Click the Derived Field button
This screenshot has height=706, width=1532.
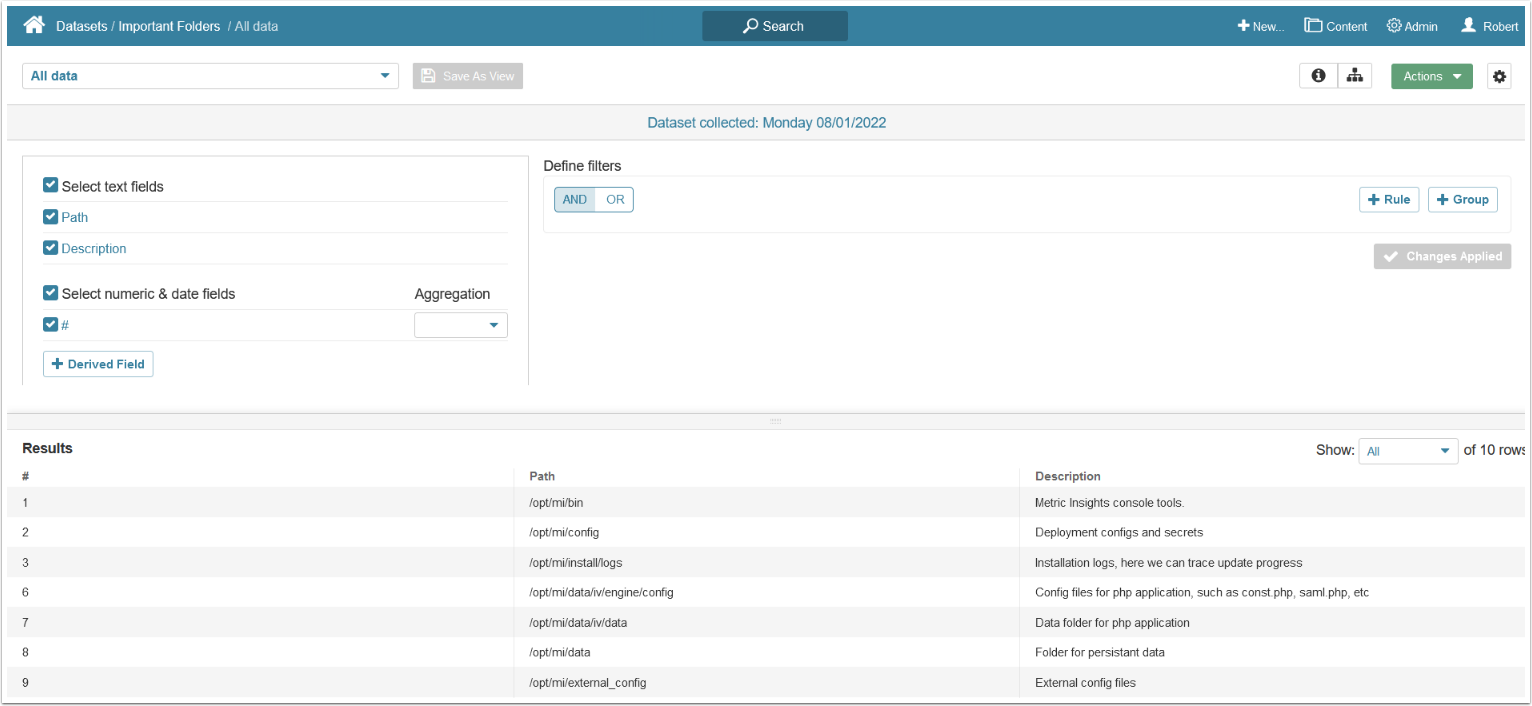(x=98, y=364)
